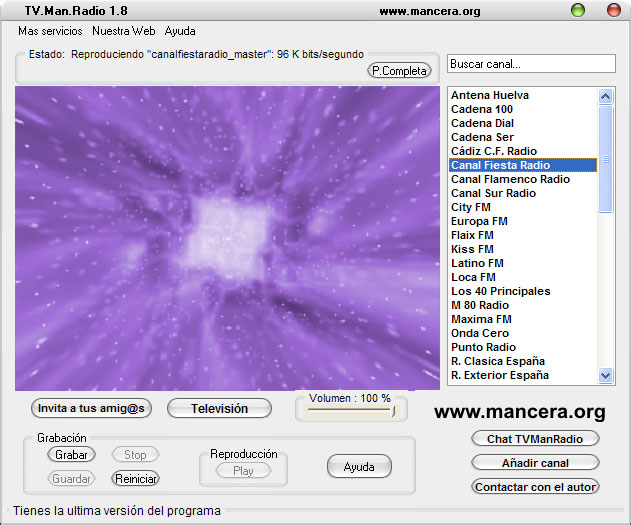The height and width of the screenshot is (525, 631).
Task: Click the Volumen slider handle
Action: 393,411
